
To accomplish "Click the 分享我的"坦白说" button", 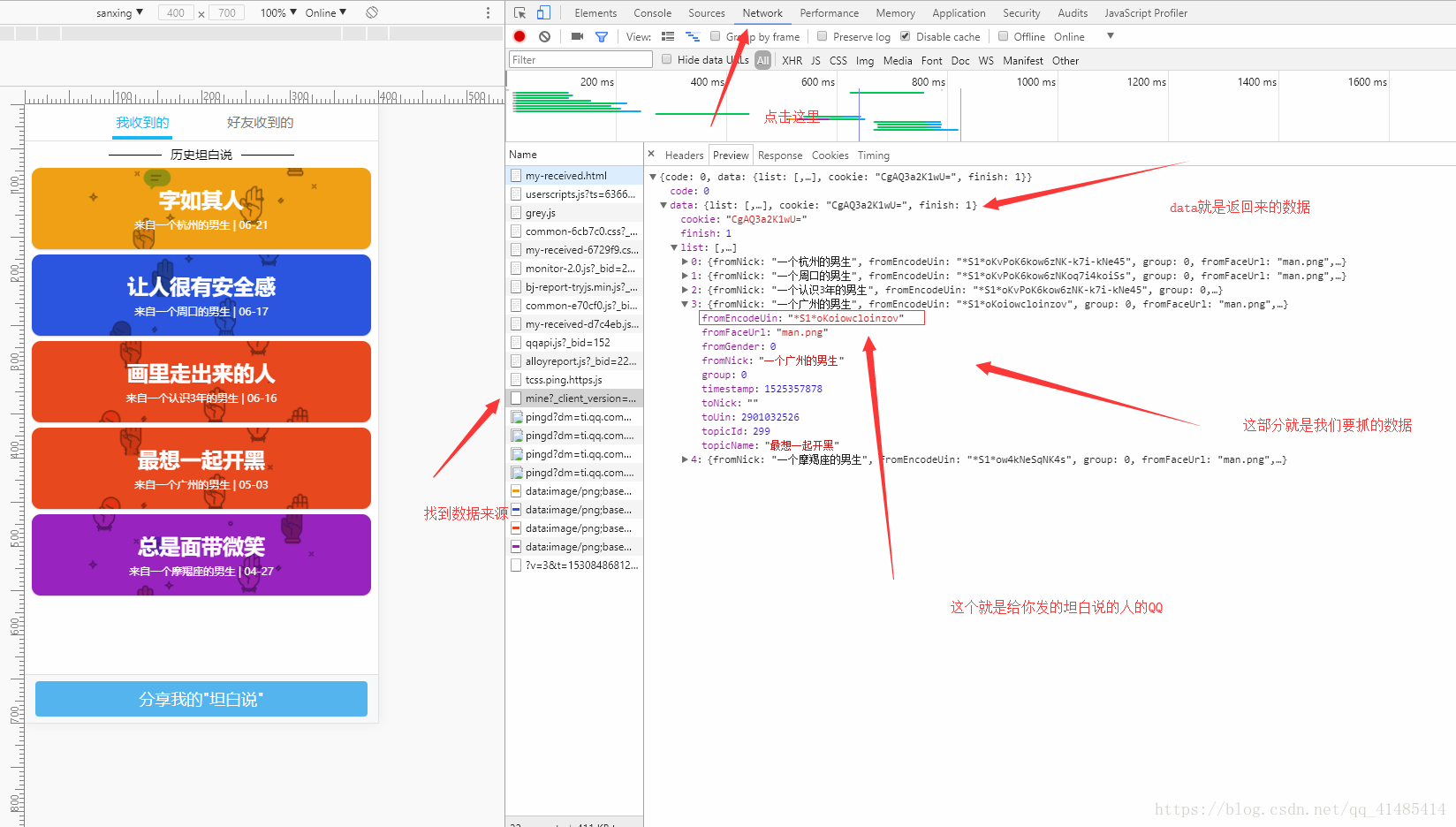I will [x=201, y=699].
